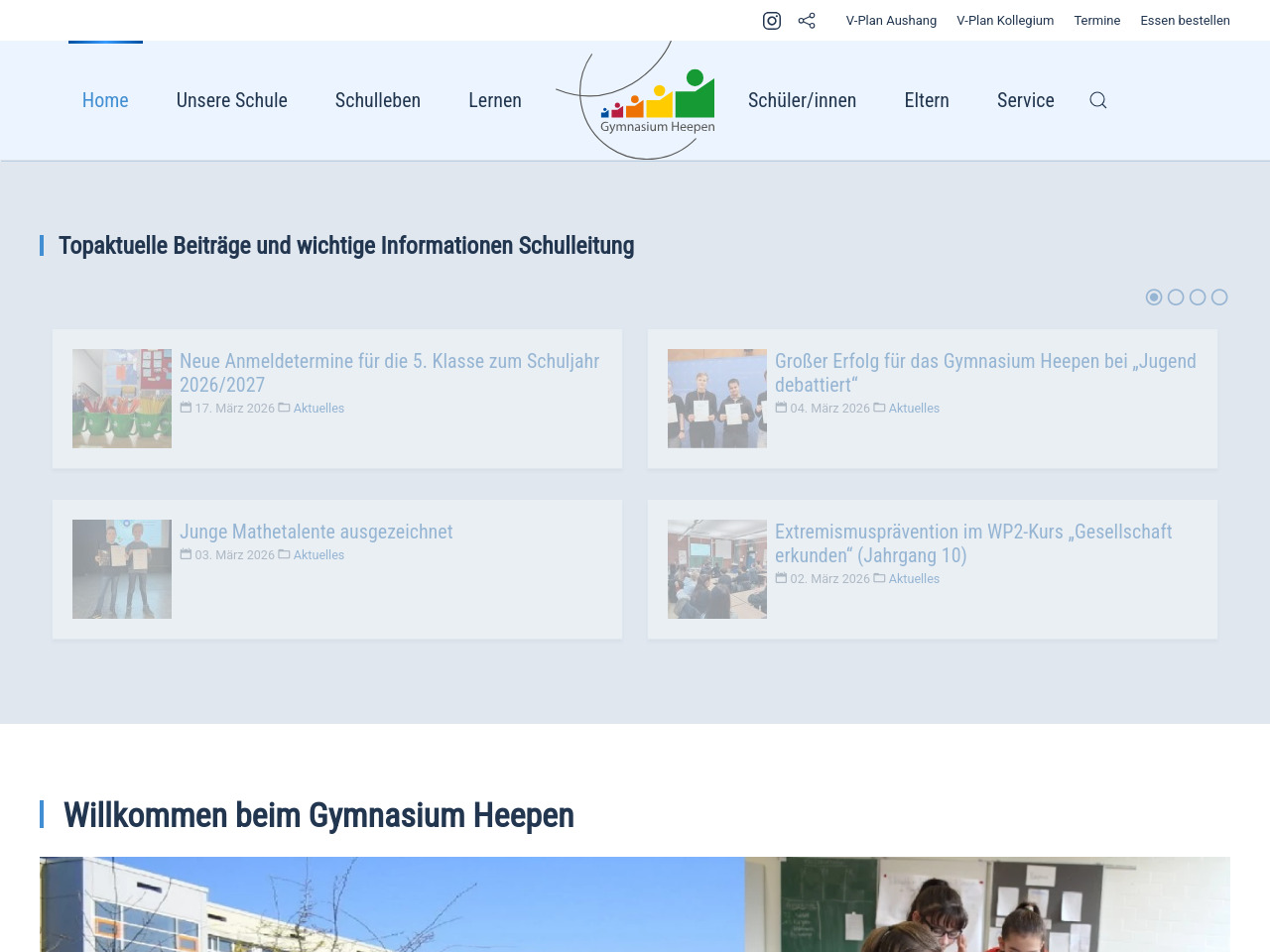Viewport: 1270px width, 952px height.
Task: Click the Essen bestellen link
Action: point(1185,21)
